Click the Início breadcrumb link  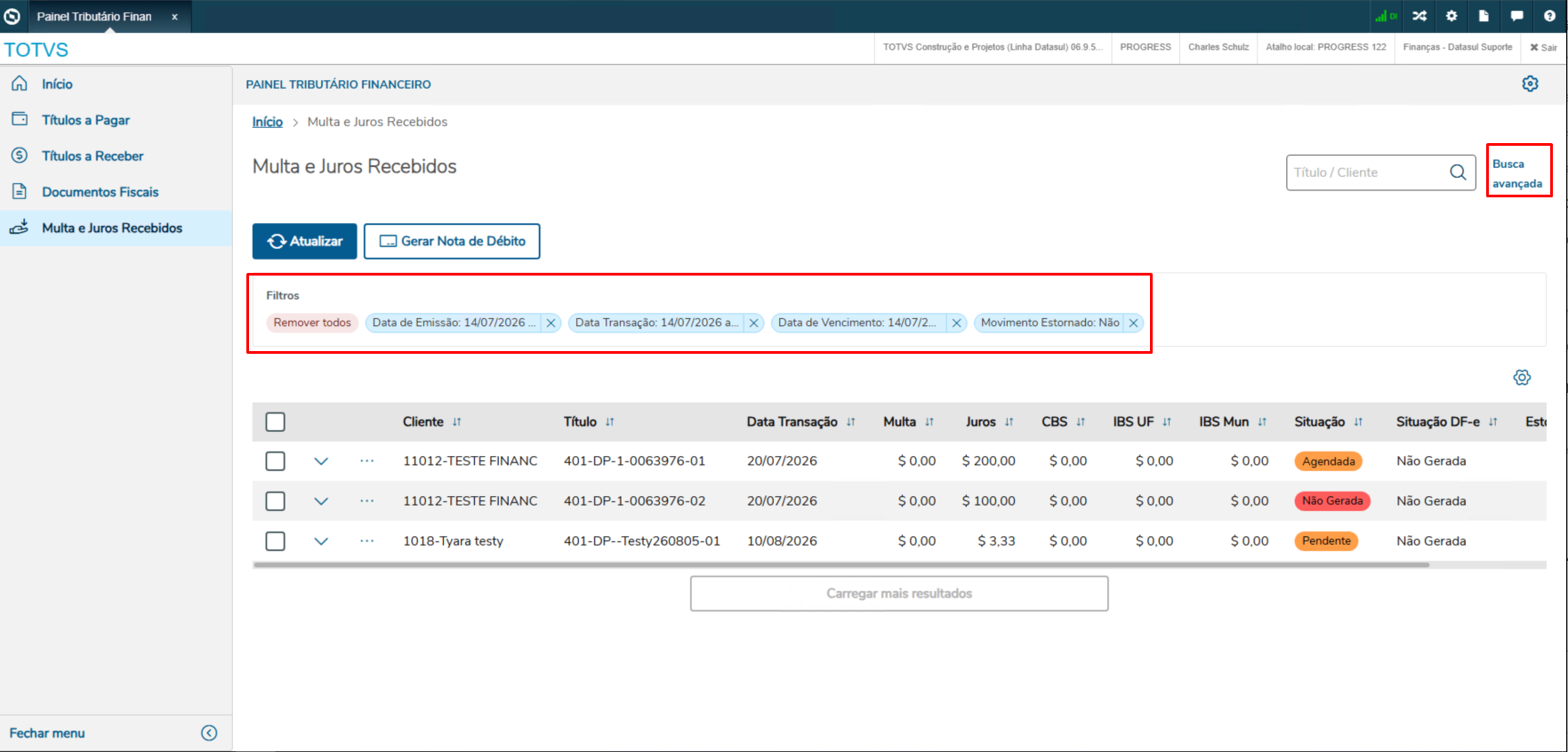click(x=268, y=122)
